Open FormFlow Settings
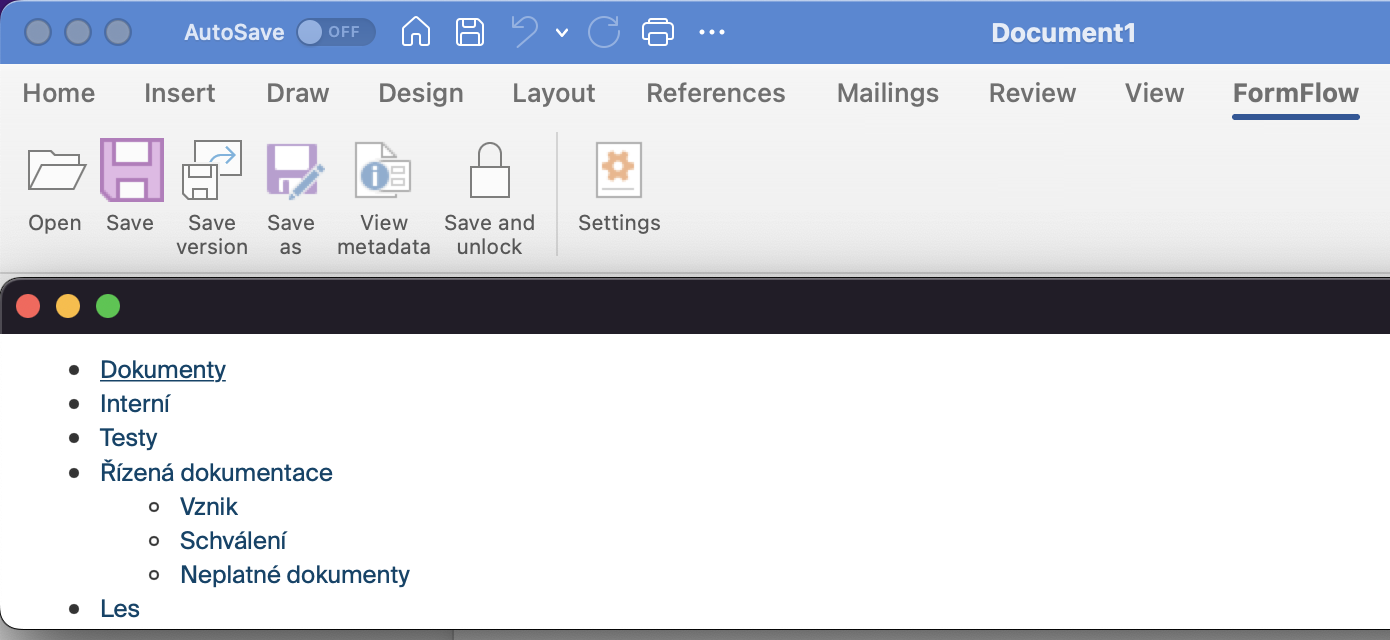The height and width of the screenshot is (640, 1390). point(619,170)
